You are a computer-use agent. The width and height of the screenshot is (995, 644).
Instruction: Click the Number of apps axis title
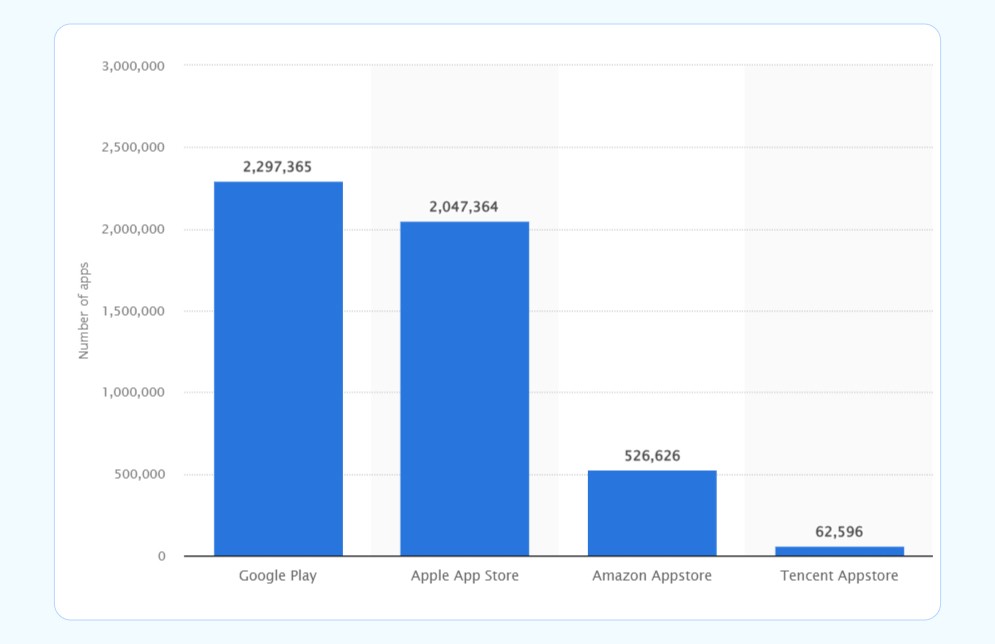(84, 311)
